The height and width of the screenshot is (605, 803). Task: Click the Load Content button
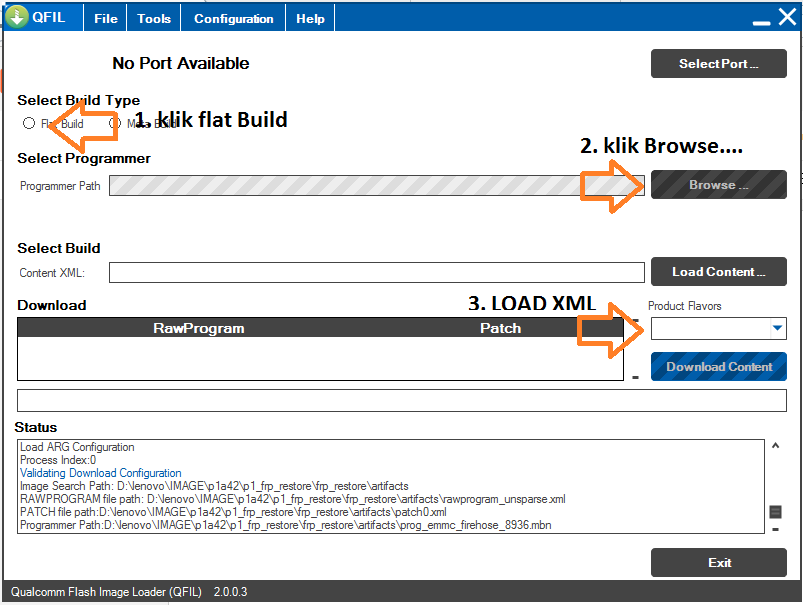pyautogui.click(x=719, y=272)
